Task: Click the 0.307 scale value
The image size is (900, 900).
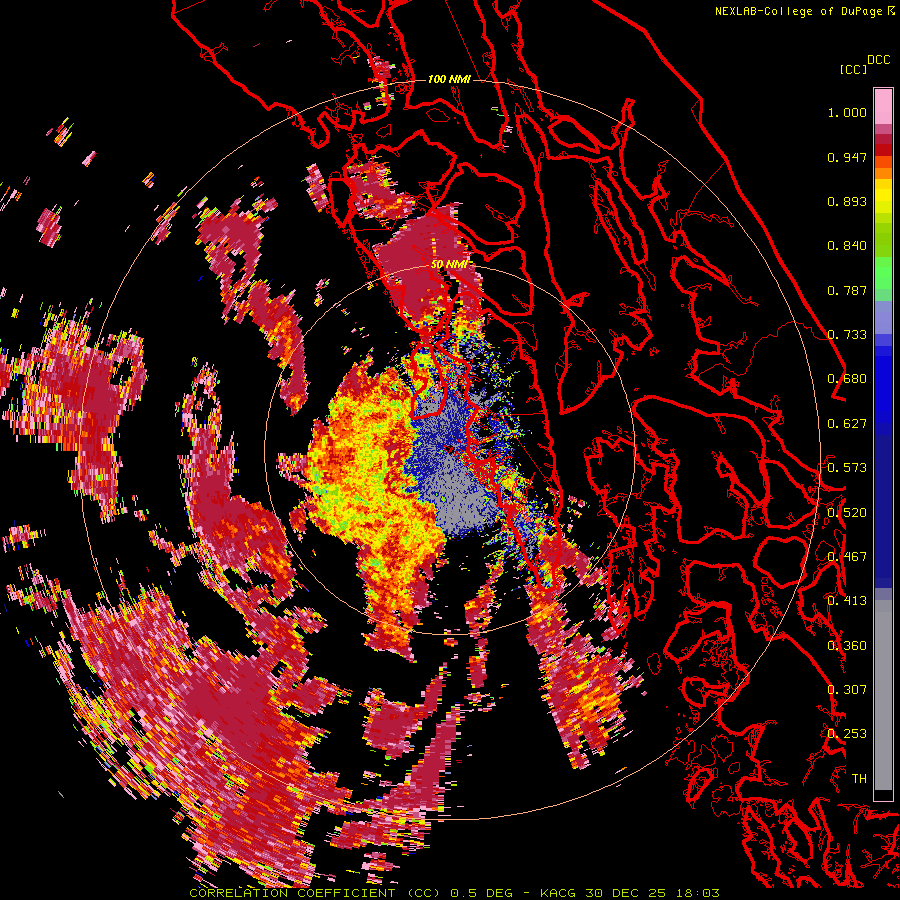Action: 847,690
